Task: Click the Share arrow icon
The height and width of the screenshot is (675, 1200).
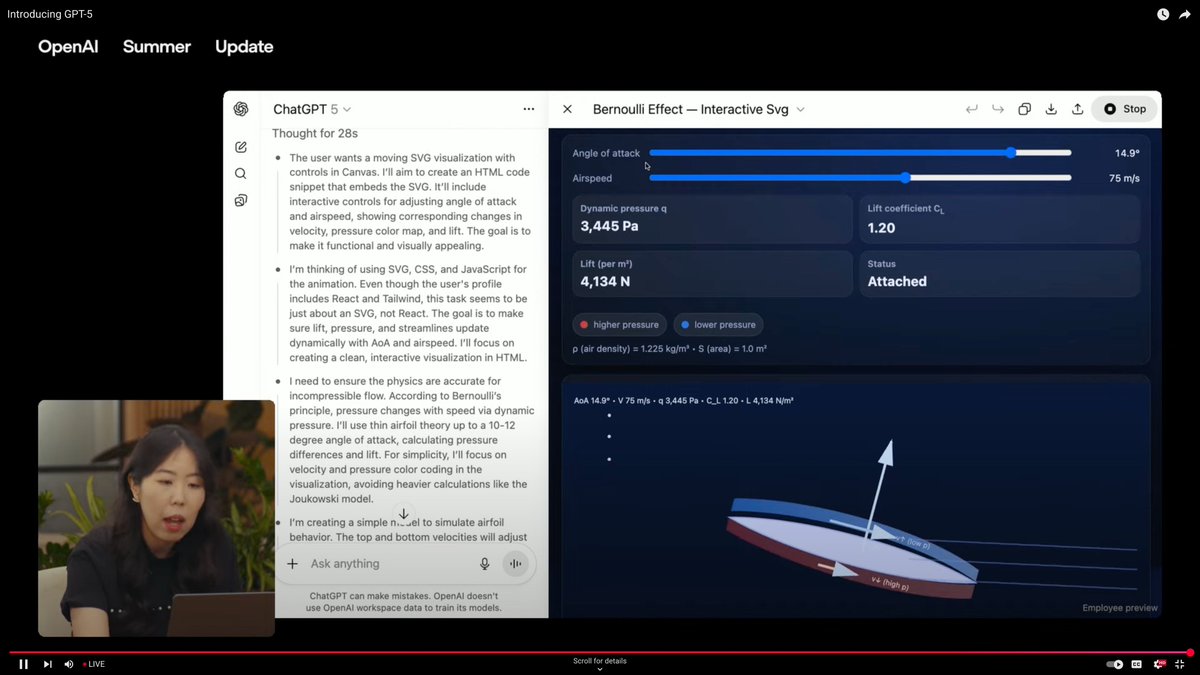Action: click(x=1185, y=14)
